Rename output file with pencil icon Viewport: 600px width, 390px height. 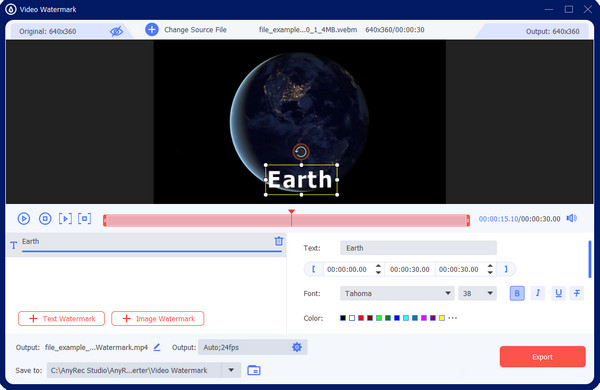coord(157,347)
